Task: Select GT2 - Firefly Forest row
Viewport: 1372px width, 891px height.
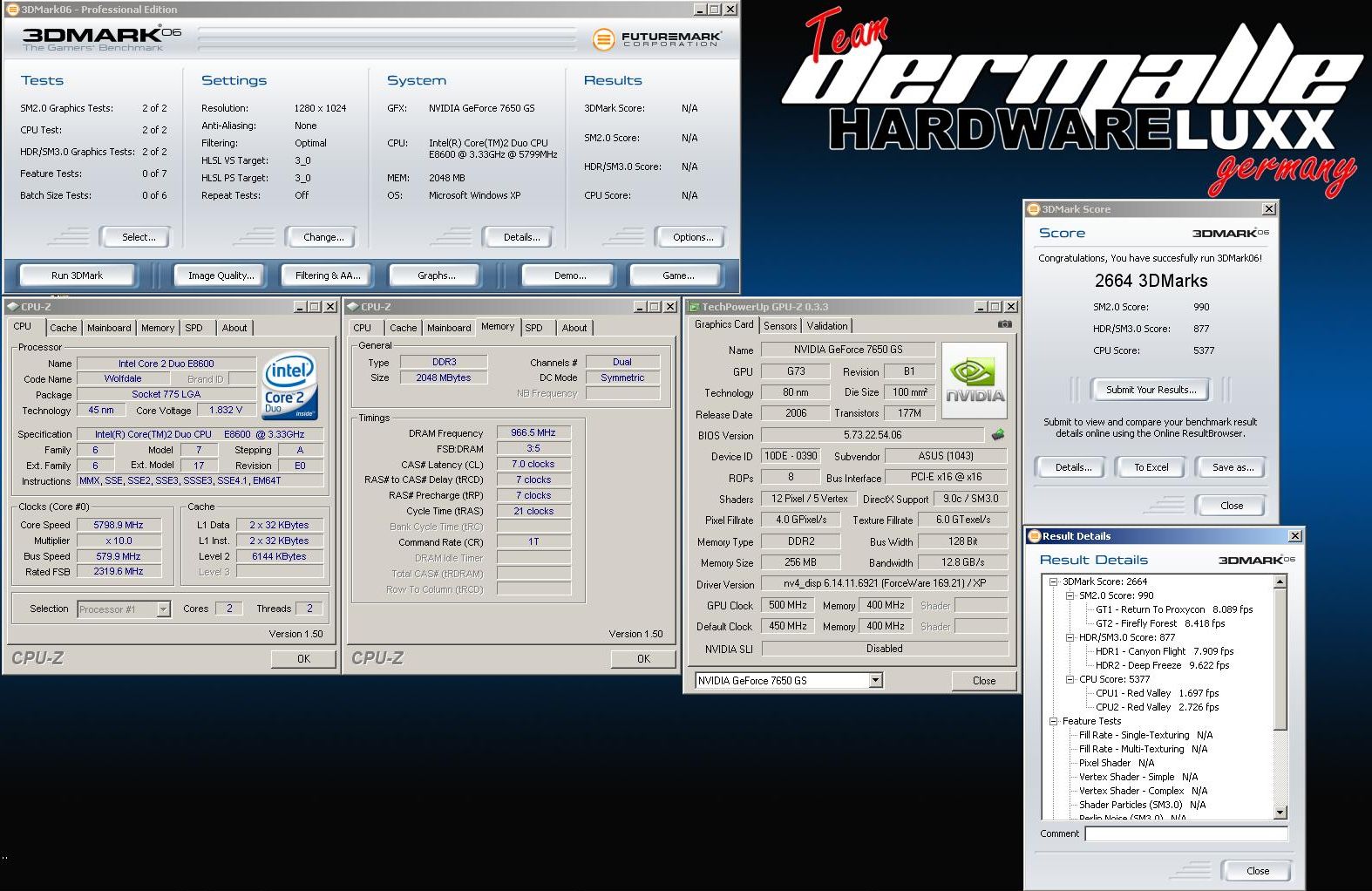Action: [x=1160, y=623]
